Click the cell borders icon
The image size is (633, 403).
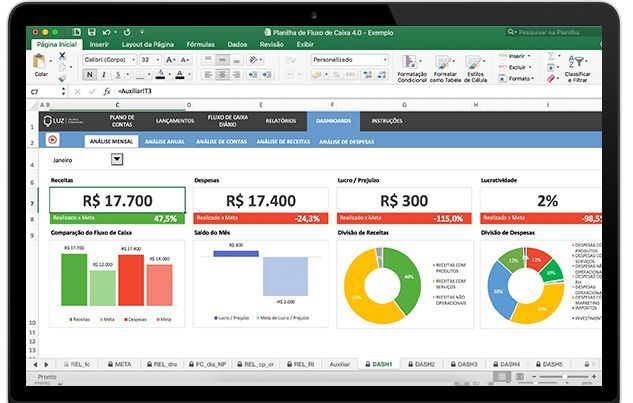tap(139, 75)
